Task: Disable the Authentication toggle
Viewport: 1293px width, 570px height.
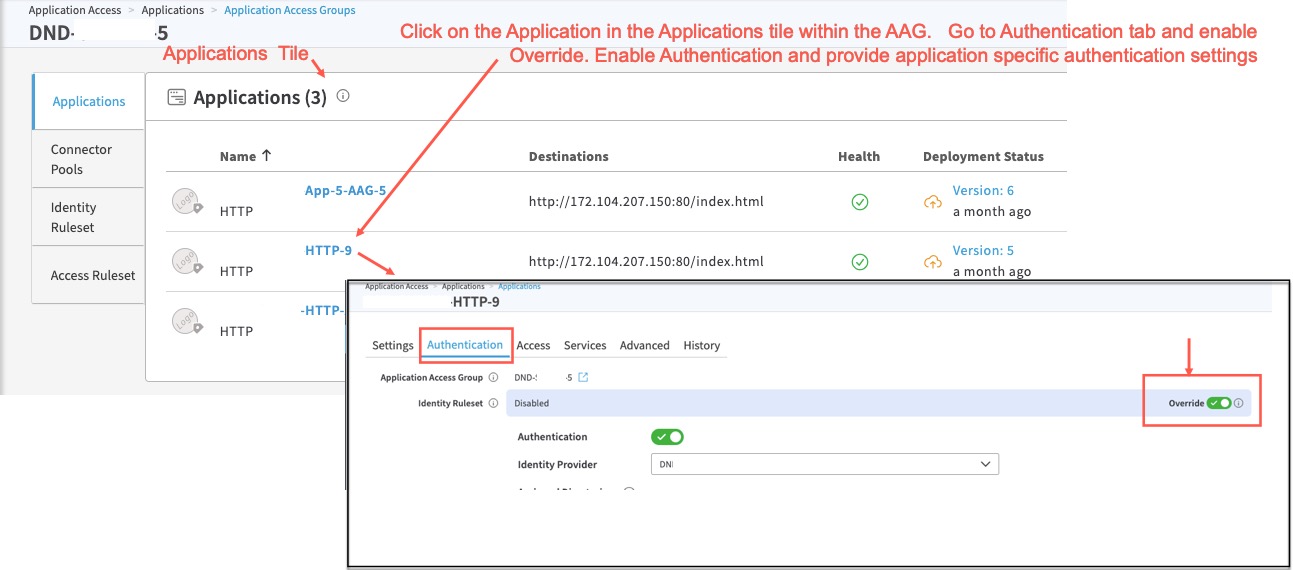Action: pos(667,437)
